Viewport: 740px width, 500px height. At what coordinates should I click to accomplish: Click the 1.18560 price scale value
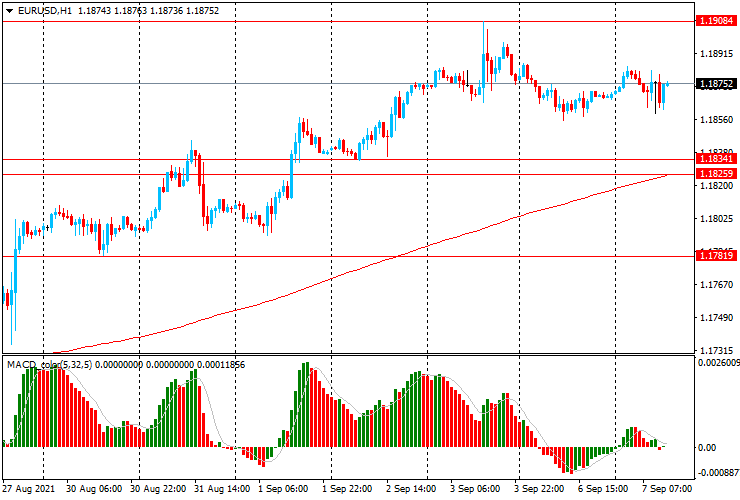[716, 120]
